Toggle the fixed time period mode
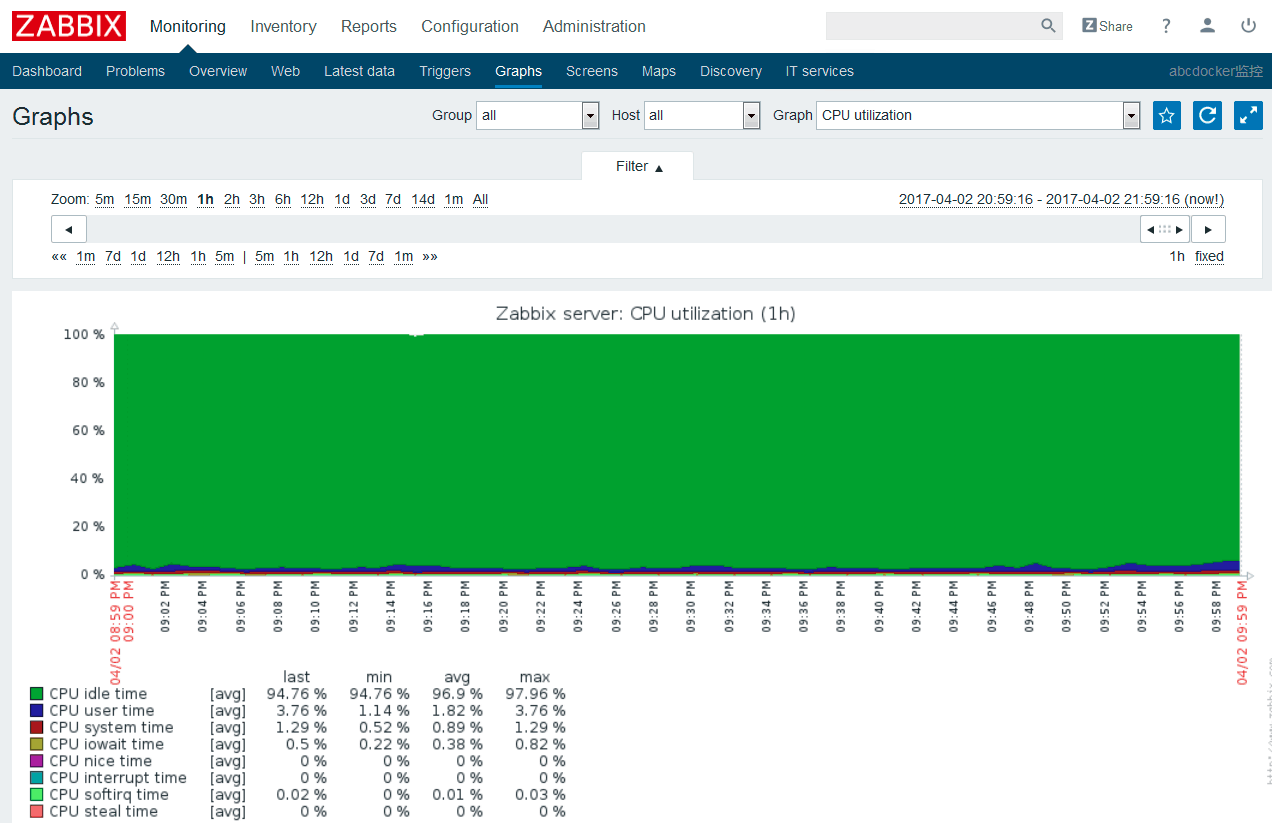Image resolution: width=1272 pixels, height=823 pixels. [1209, 256]
